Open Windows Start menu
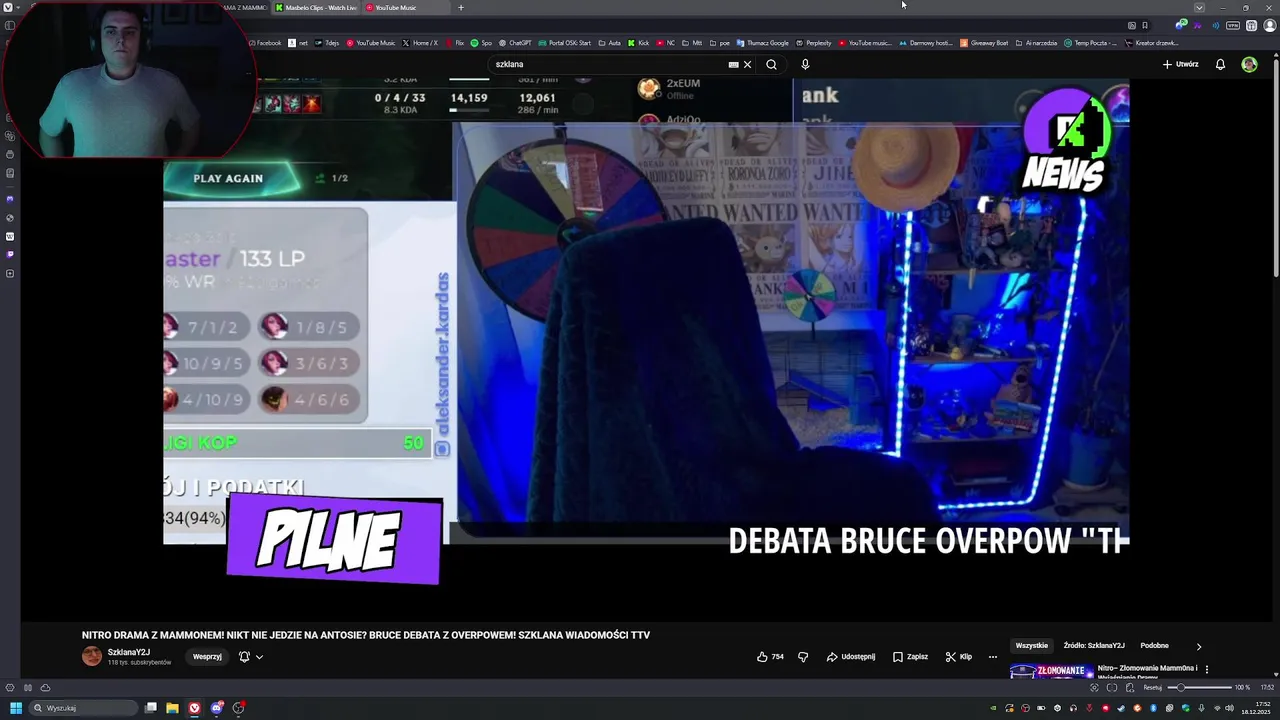The height and width of the screenshot is (720, 1280). click(x=16, y=708)
